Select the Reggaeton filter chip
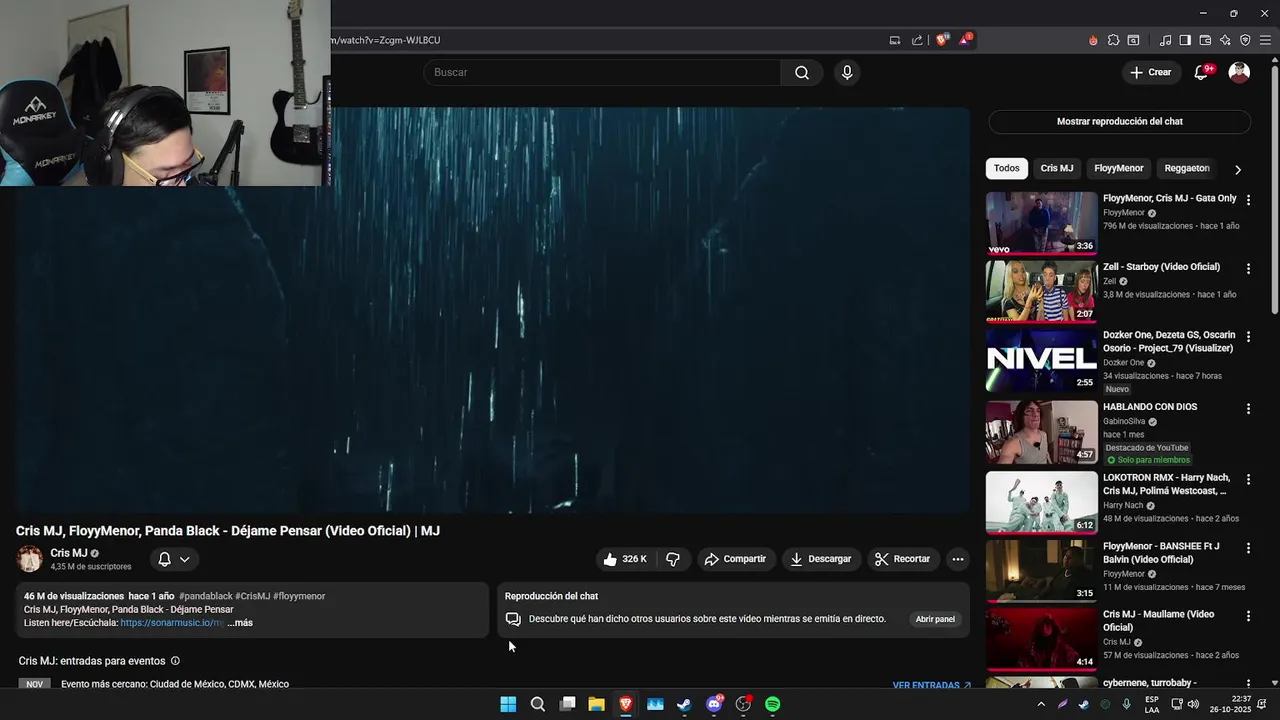The width and height of the screenshot is (1280, 720). coord(1187,168)
